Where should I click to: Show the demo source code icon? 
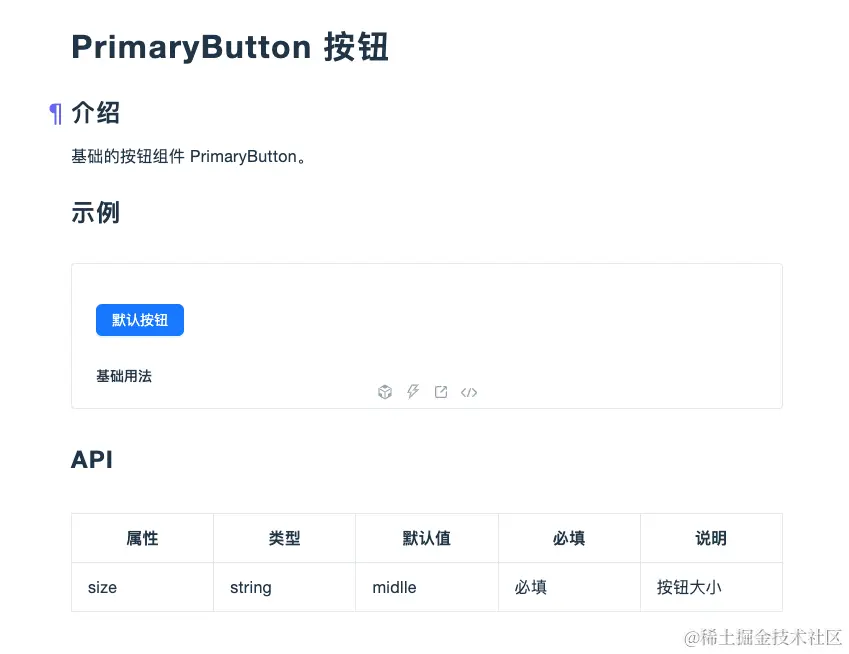pyautogui.click(x=469, y=392)
